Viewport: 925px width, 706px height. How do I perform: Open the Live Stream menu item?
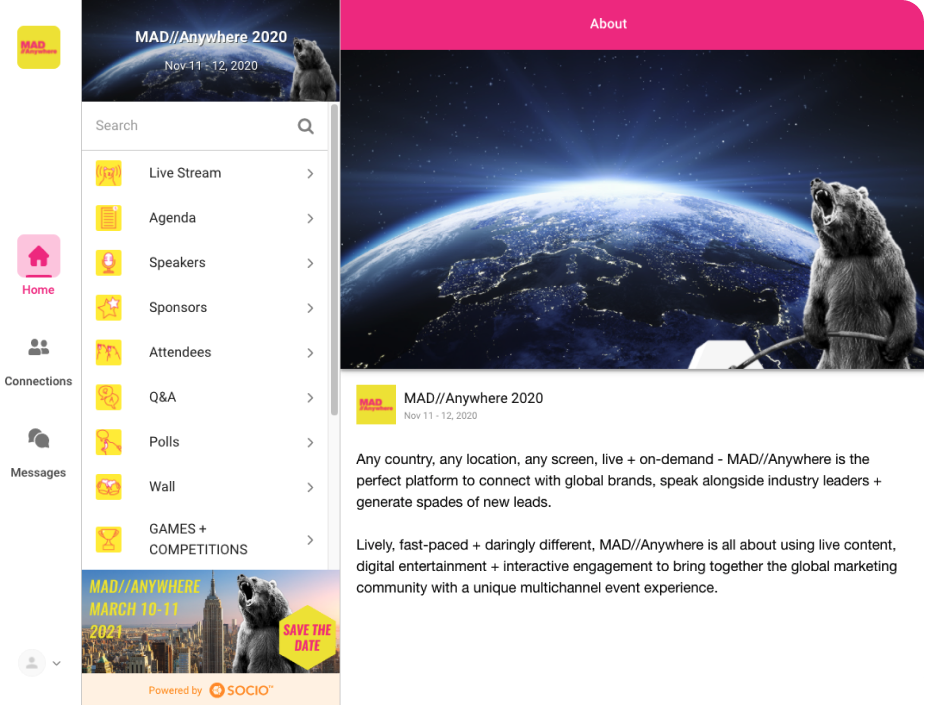(x=205, y=173)
